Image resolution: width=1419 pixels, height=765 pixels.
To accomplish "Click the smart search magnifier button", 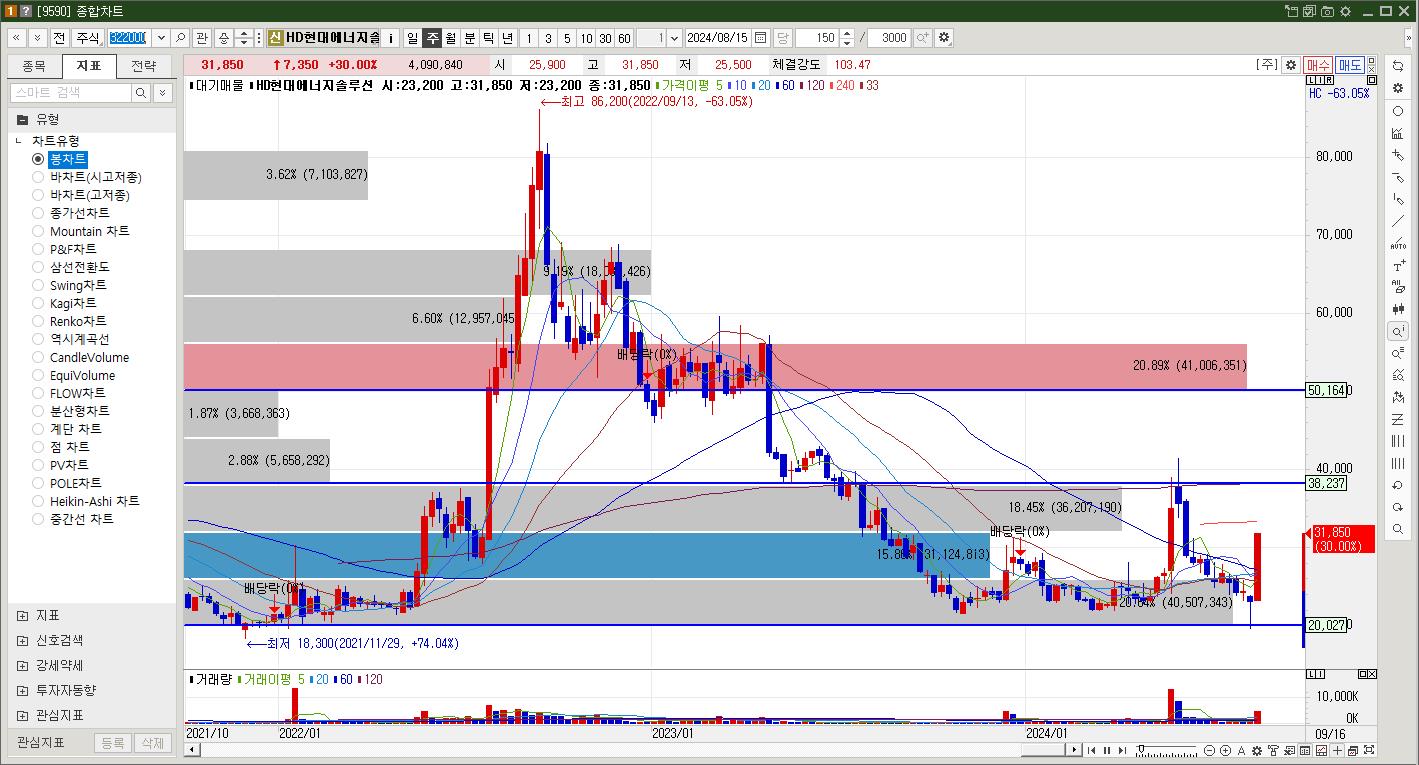I will point(142,92).
